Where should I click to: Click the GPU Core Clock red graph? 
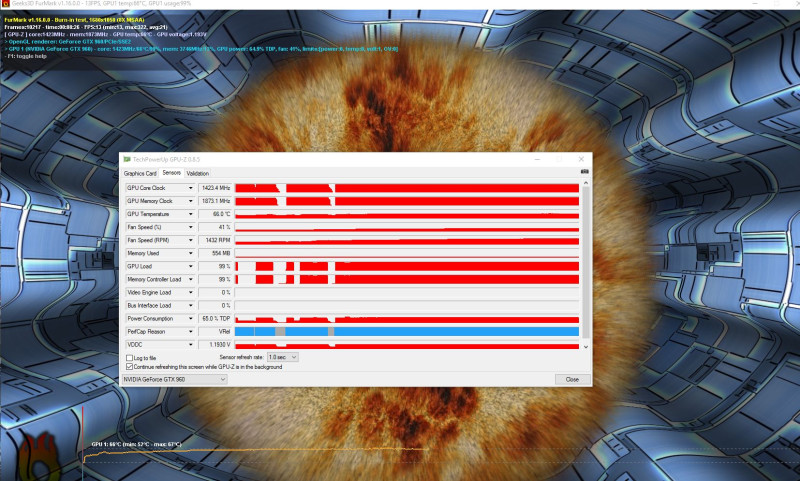pos(407,188)
